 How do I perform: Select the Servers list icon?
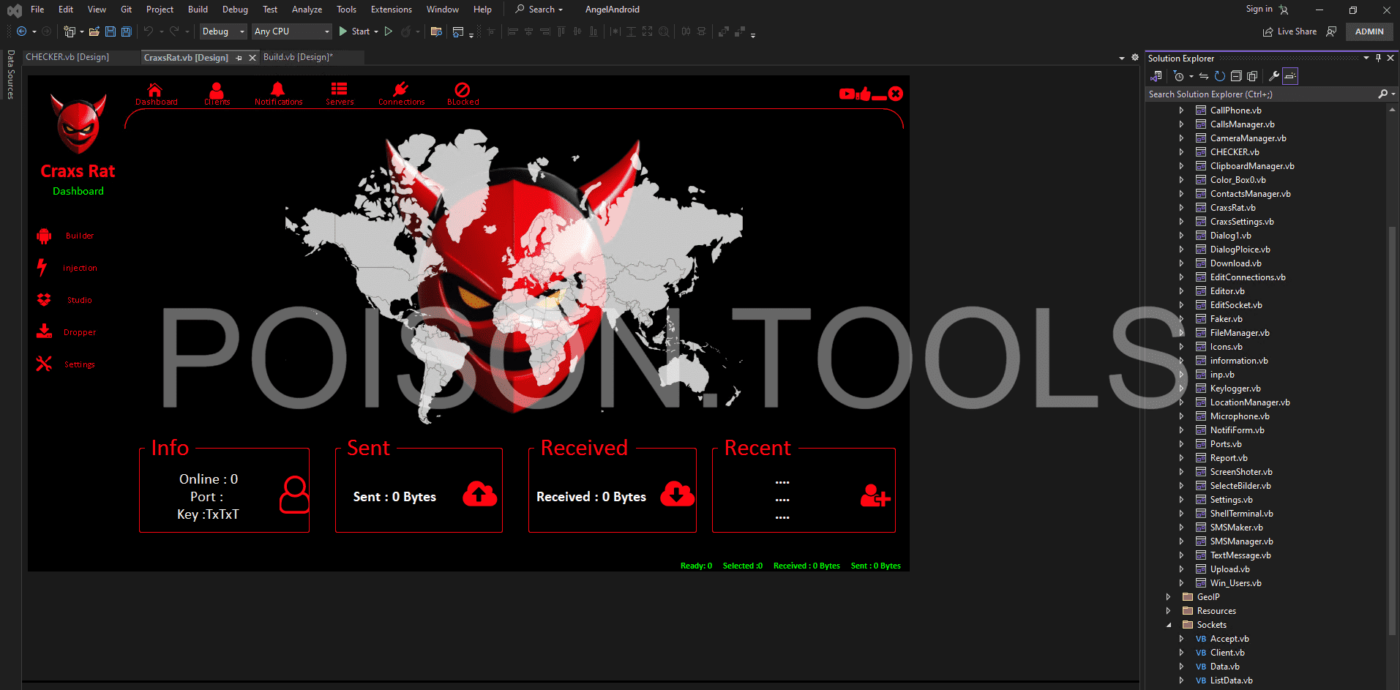(x=339, y=89)
